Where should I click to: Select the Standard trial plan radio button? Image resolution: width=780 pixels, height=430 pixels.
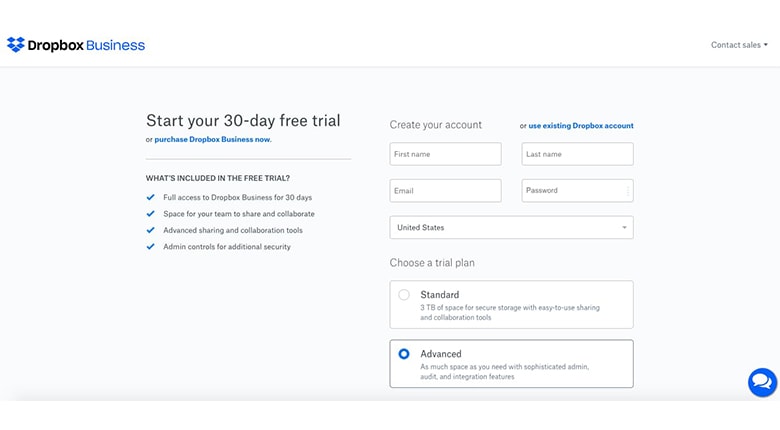click(x=404, y=295)
